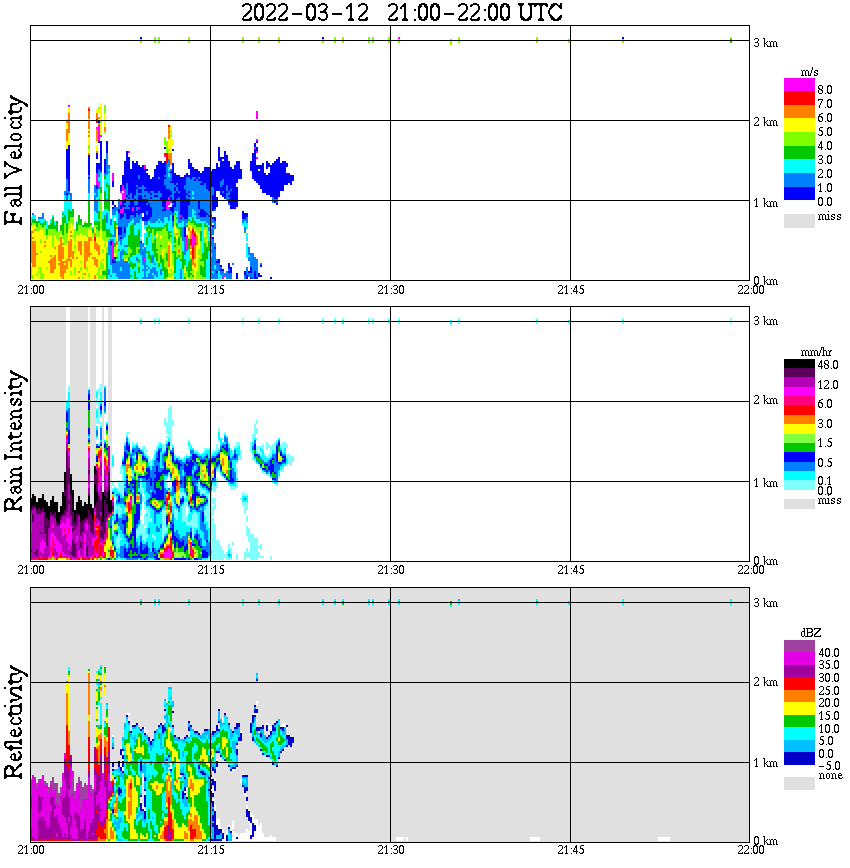Click the gray miss swatch in Rain Intensity legend
The height and width of the screenshot is (868, 850).
pos(799,504)
